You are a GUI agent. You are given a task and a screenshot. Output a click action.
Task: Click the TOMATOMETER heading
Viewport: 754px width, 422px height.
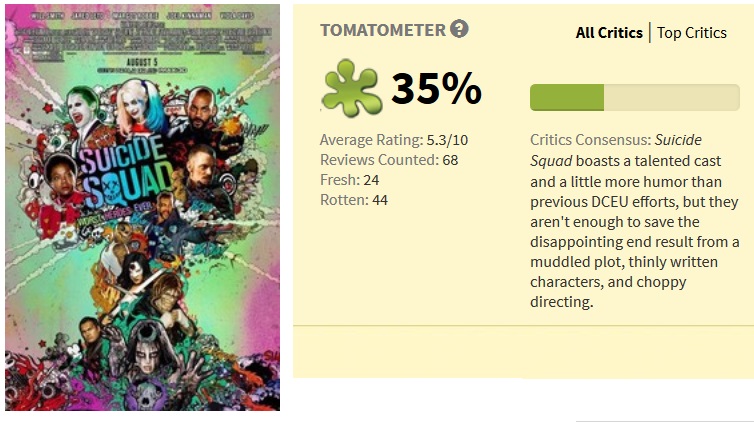click(382, 30)
